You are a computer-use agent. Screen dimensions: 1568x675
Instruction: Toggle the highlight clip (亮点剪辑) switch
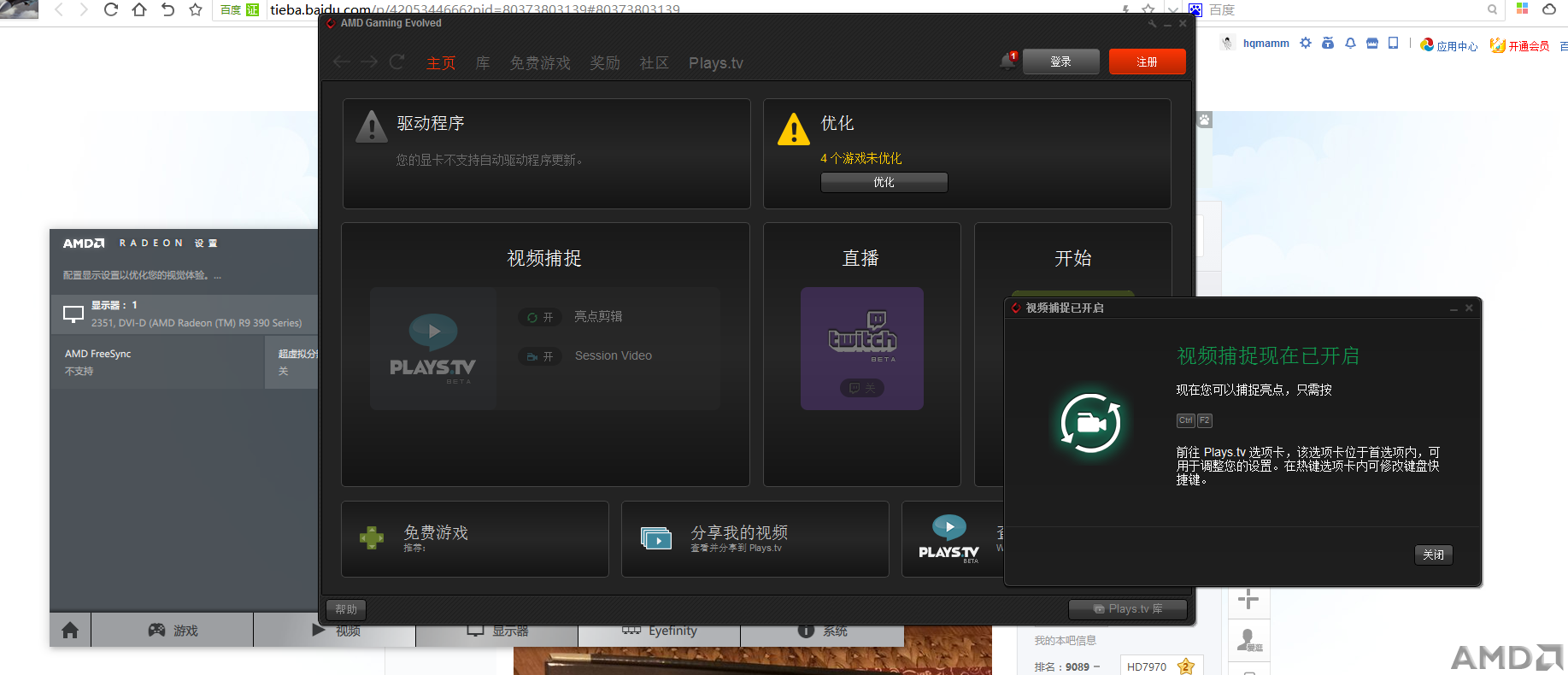540,317
